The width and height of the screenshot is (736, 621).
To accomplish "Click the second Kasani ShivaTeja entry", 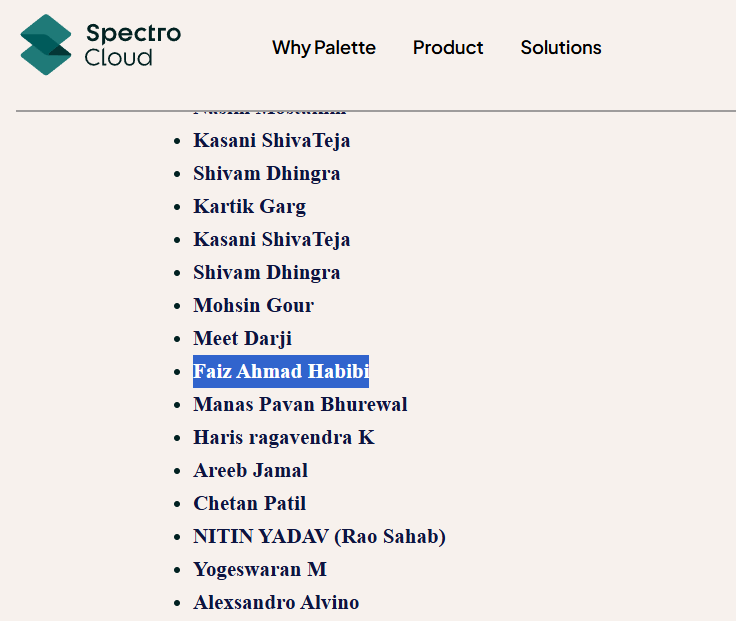I will (x=271, y=240).
